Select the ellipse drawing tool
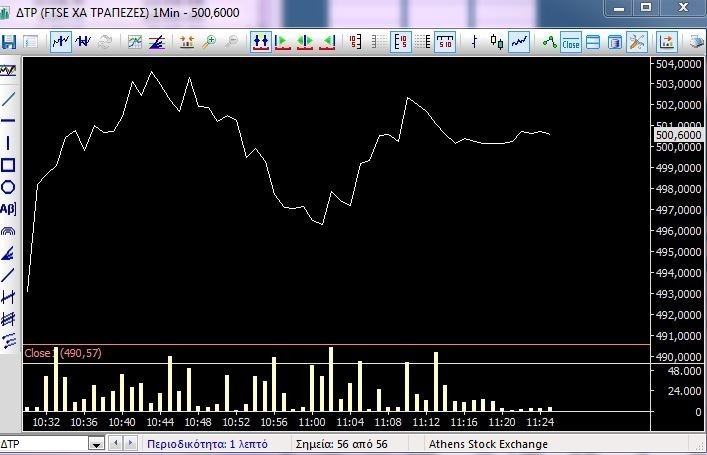 9,187
